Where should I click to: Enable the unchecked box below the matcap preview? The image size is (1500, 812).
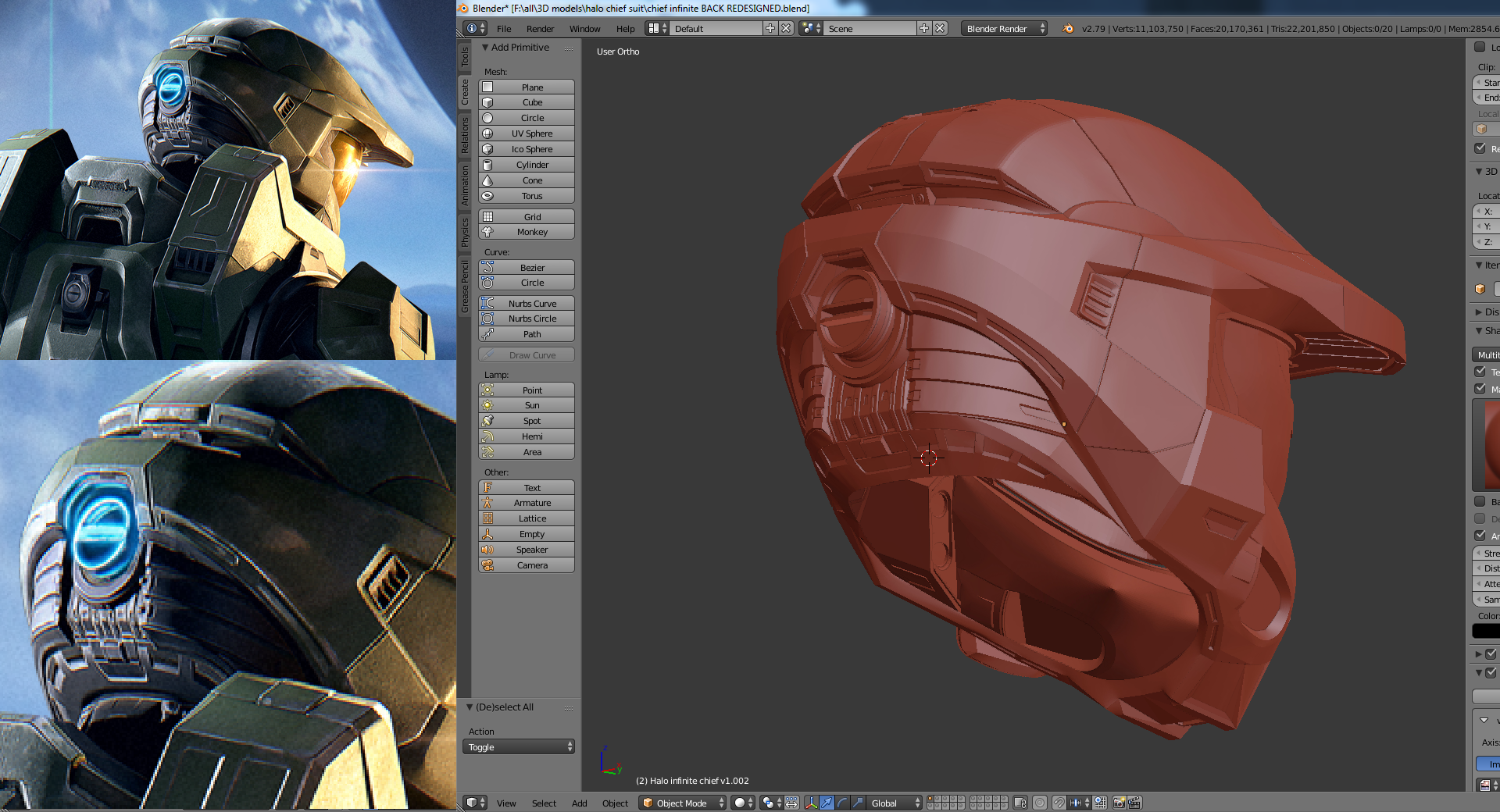[1480, 501]
